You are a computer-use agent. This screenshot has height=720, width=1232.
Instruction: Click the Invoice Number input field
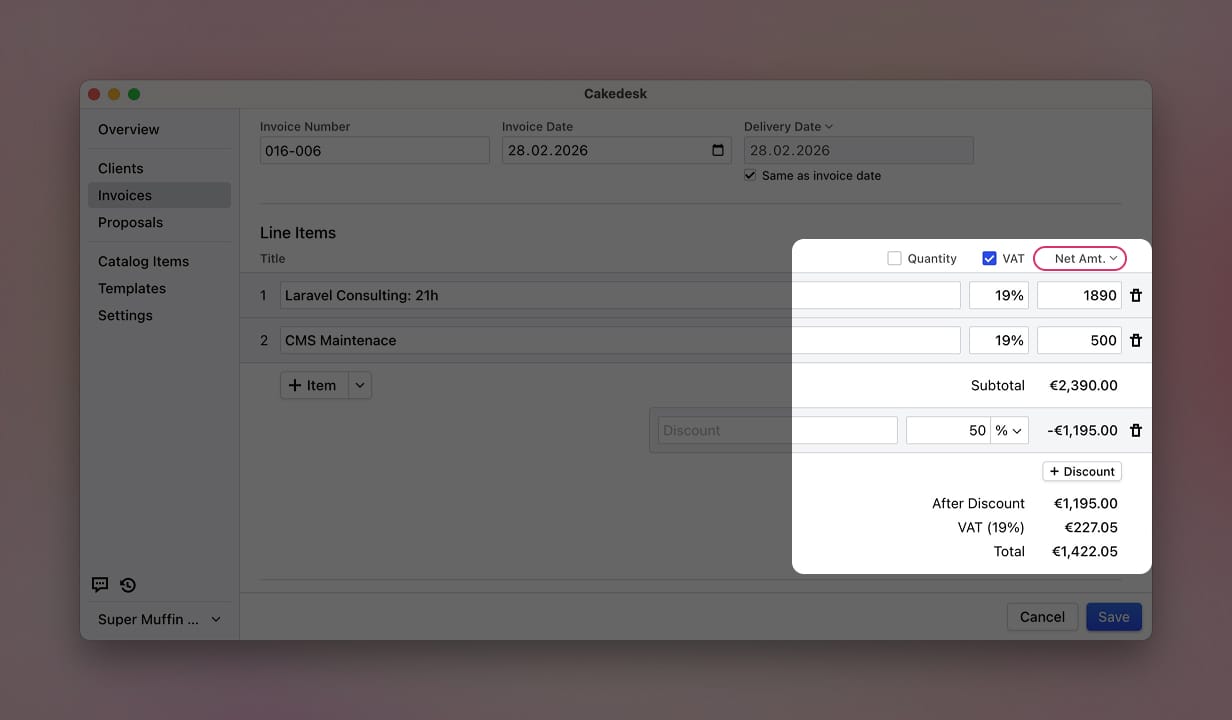click(x=374, y=150)
